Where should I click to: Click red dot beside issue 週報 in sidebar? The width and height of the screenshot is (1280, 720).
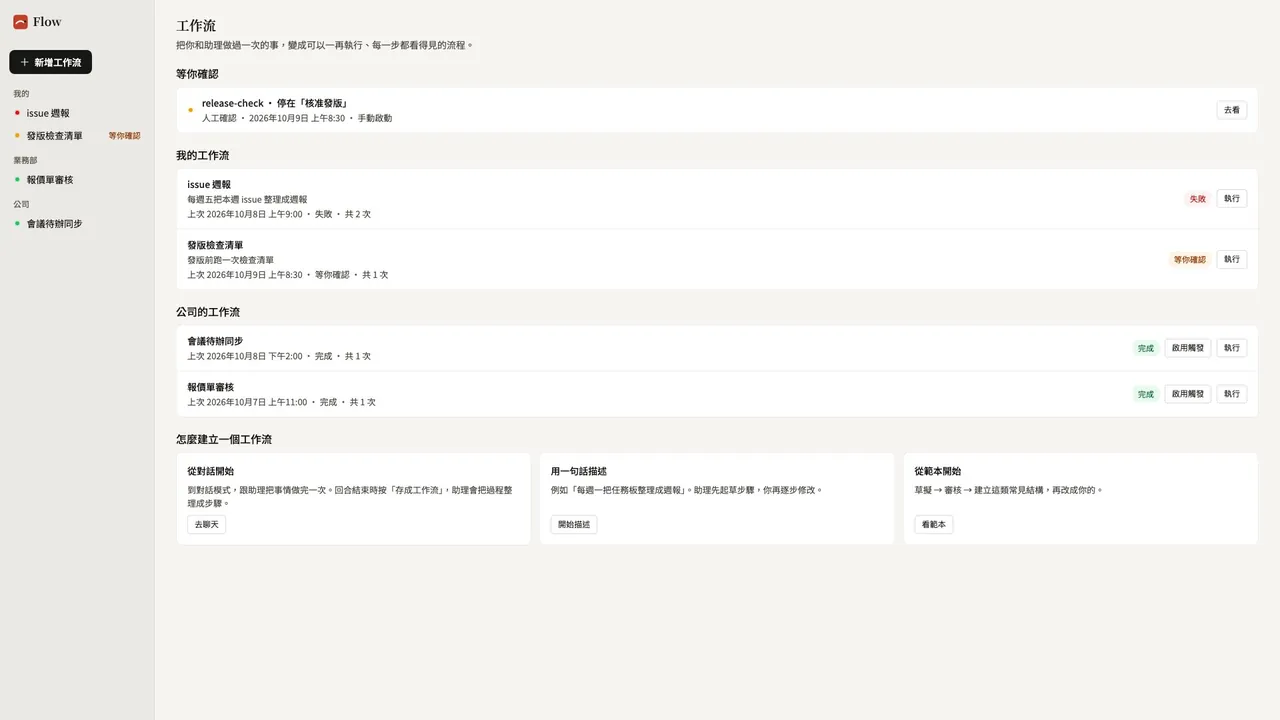(17, 113)
